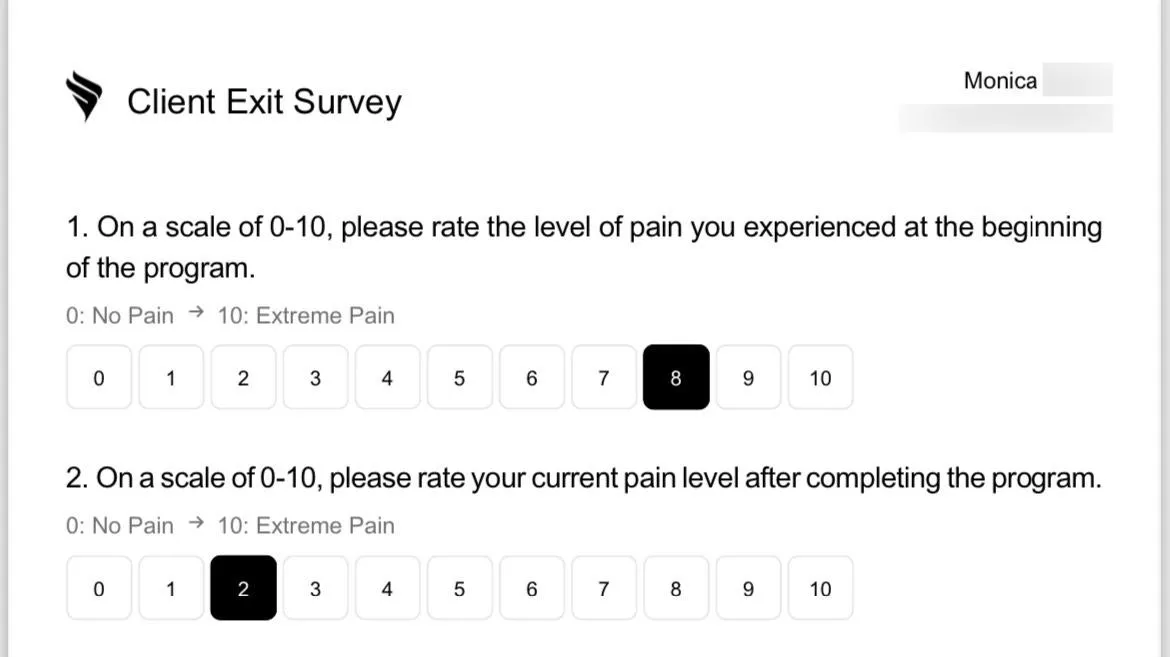Select 0 for beginning pain level
The height and width of the screenshot is (657, 1170).
[98, 377]
